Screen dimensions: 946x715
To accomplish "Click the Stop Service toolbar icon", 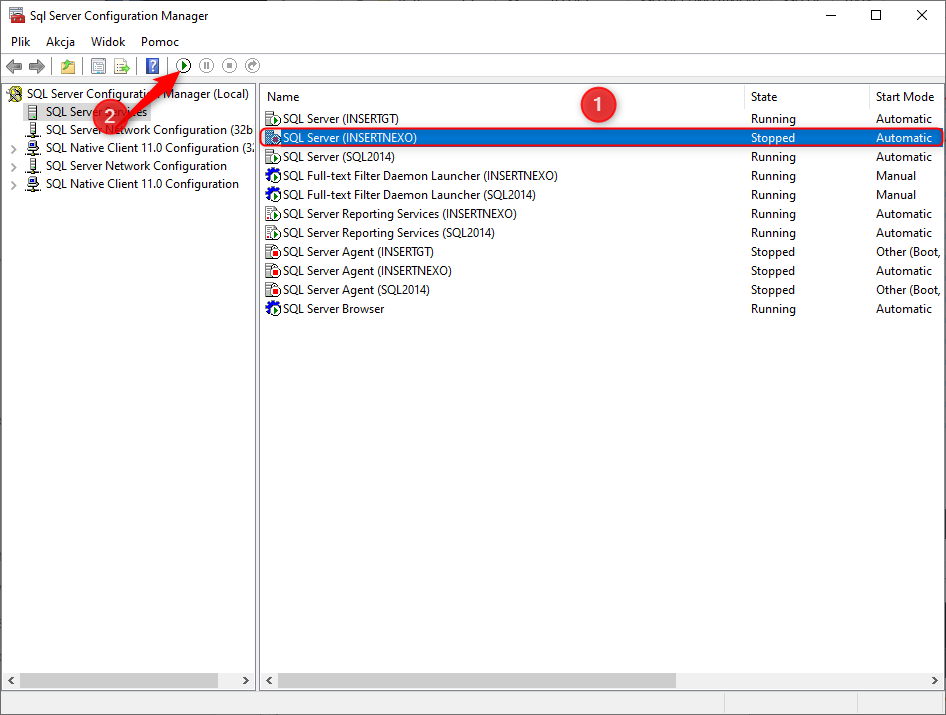I will (x=229, y=65).
